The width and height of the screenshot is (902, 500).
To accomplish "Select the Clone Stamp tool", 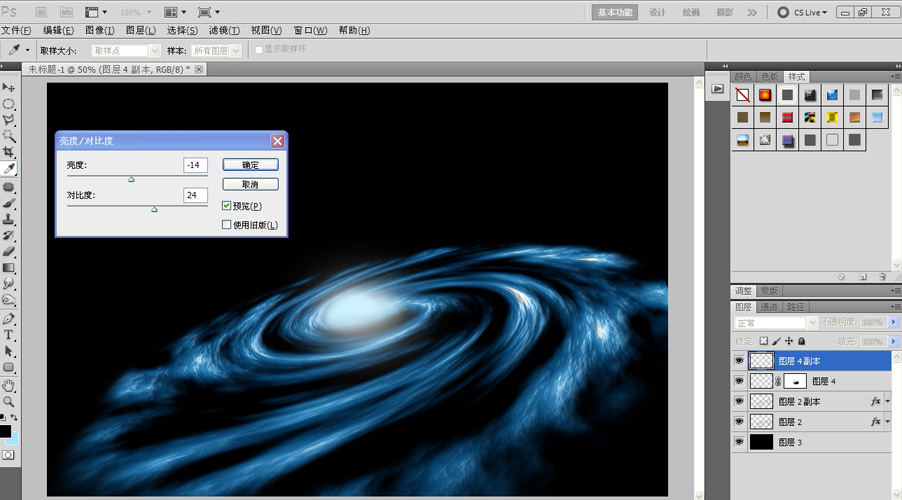I will (x=9, y=219).
